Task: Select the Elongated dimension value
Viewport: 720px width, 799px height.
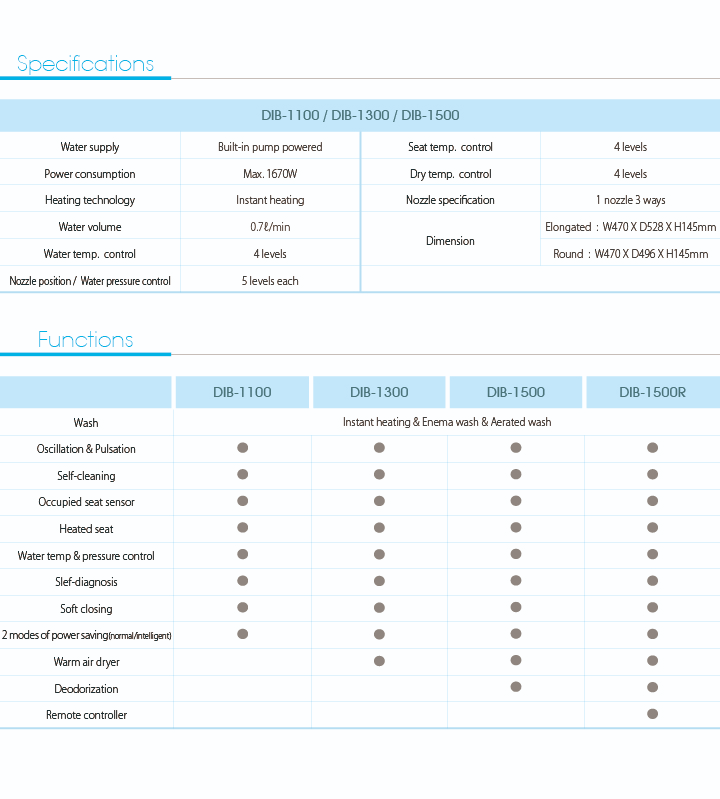Action: (630, 227)
